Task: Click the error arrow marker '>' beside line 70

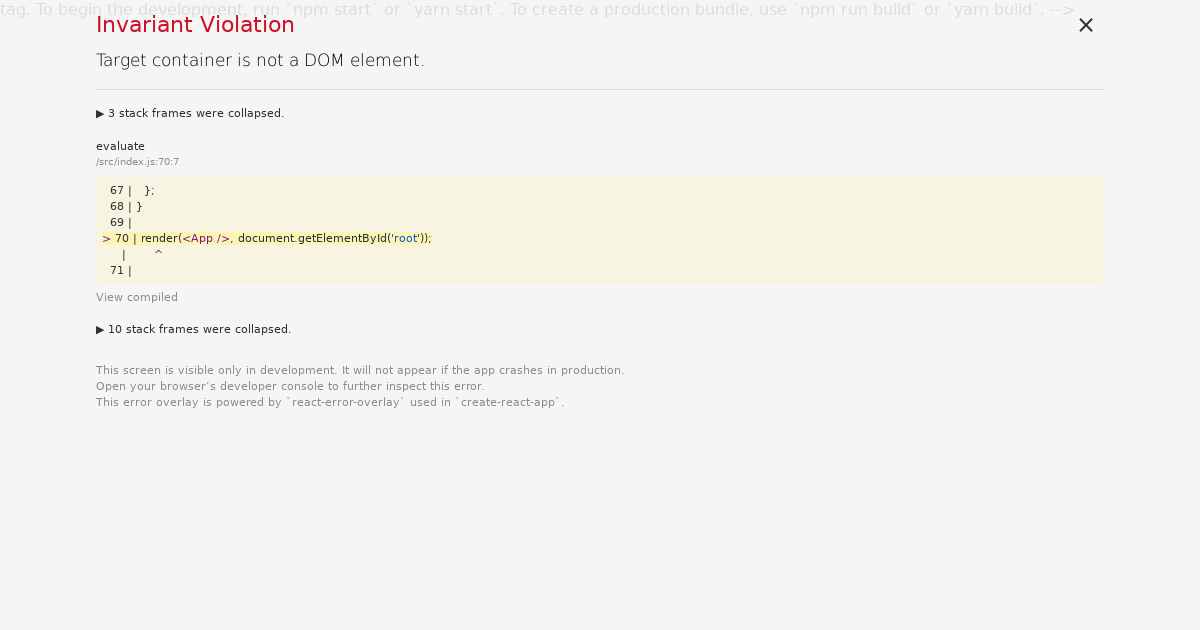Action: 105,238
